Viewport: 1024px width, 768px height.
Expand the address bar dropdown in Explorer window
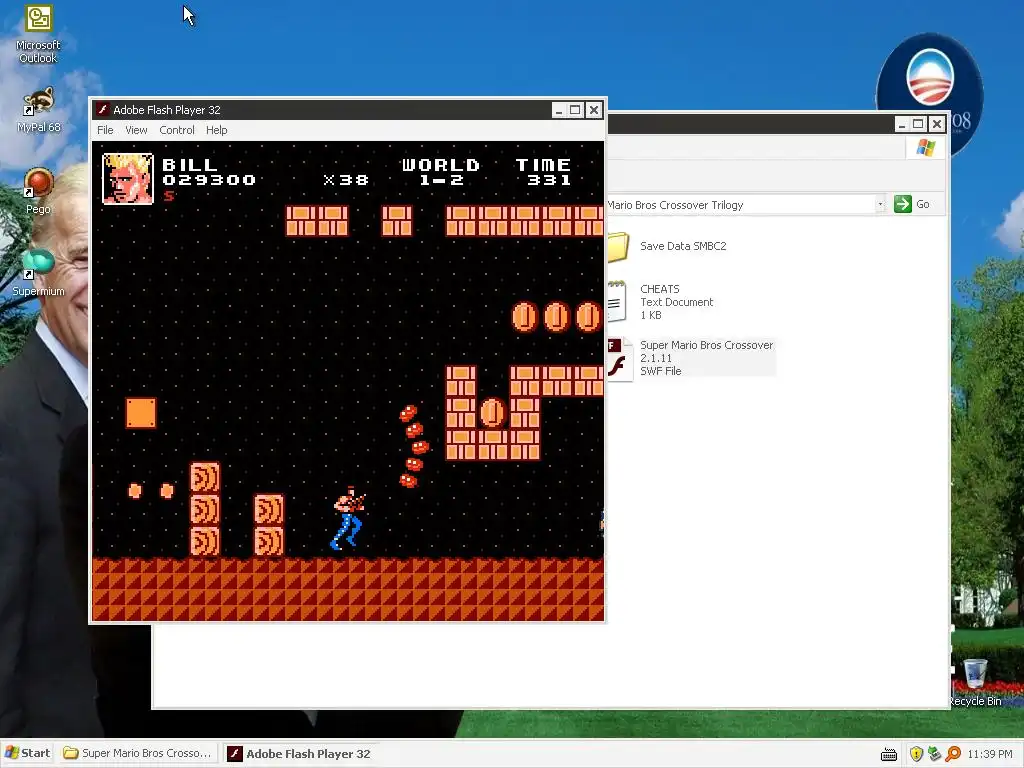tap(880, 204)
